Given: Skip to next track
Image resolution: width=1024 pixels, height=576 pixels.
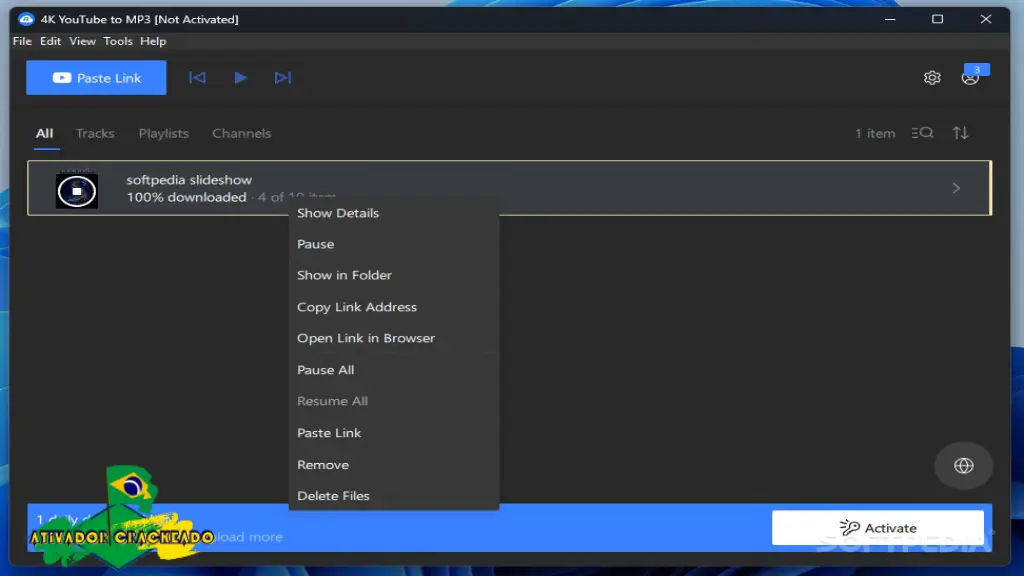Looking at the screenshot, I should [283, 78].
